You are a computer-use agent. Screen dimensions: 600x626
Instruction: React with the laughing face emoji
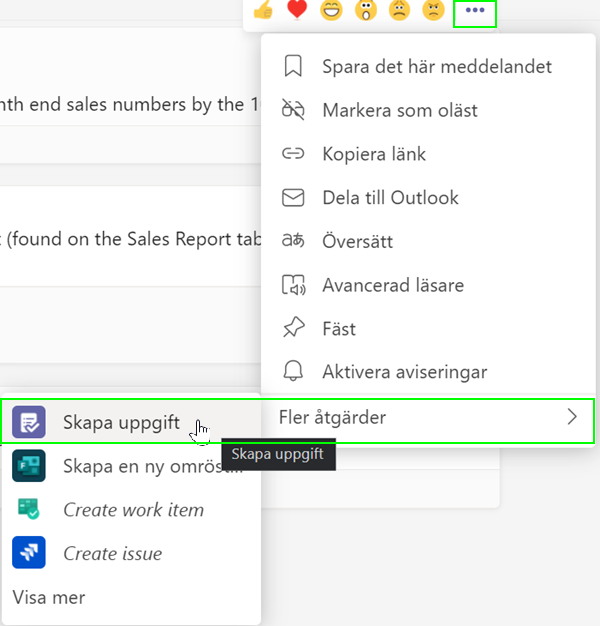331,9
